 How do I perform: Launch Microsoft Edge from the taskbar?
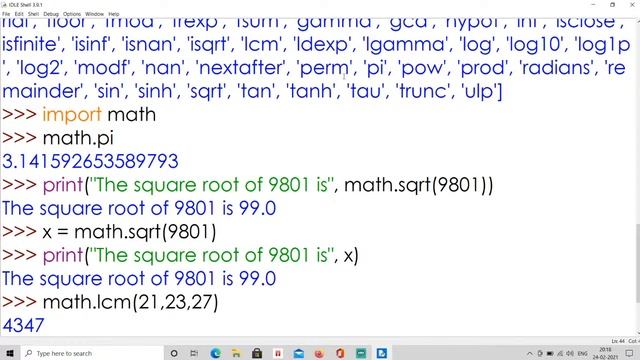click(x=216, y=353)
